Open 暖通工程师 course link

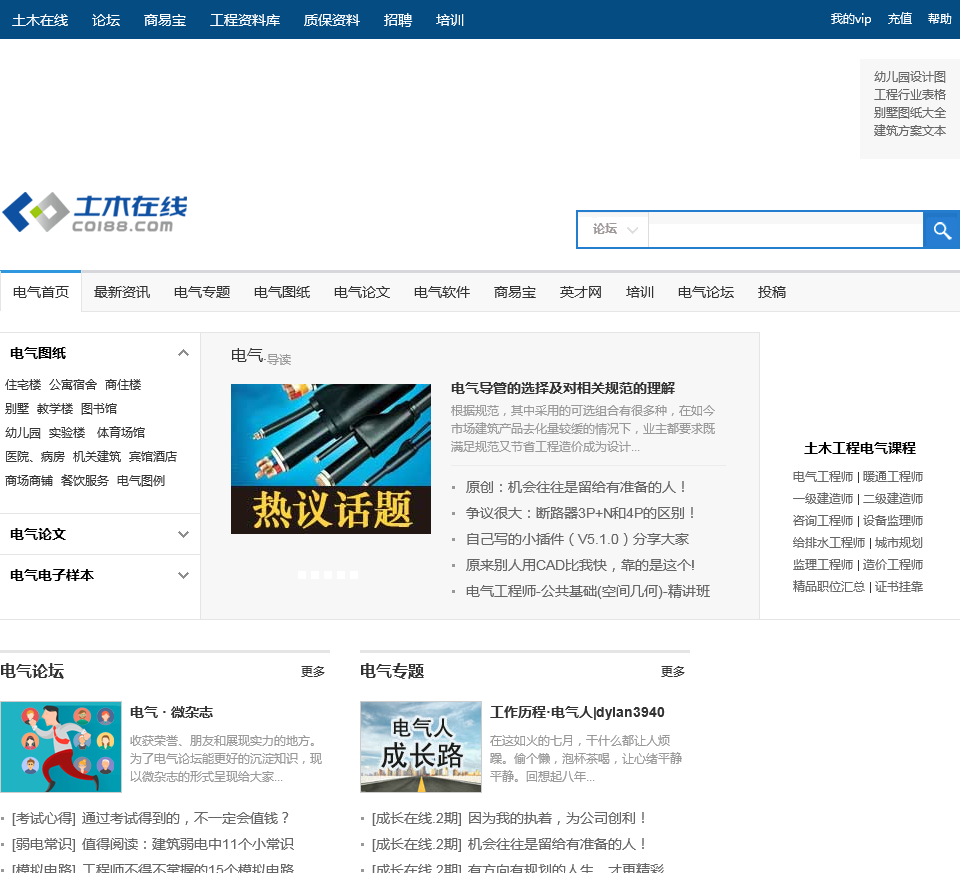click(x=893, y=476)
